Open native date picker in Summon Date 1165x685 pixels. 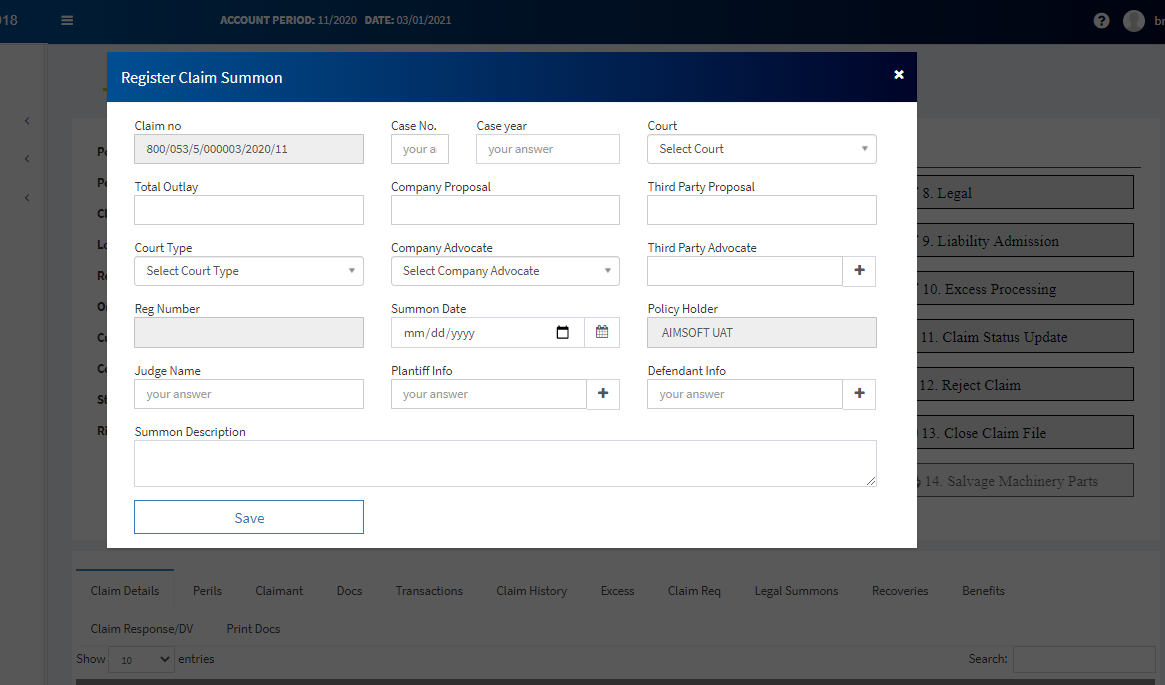click(x=563, y=333)
